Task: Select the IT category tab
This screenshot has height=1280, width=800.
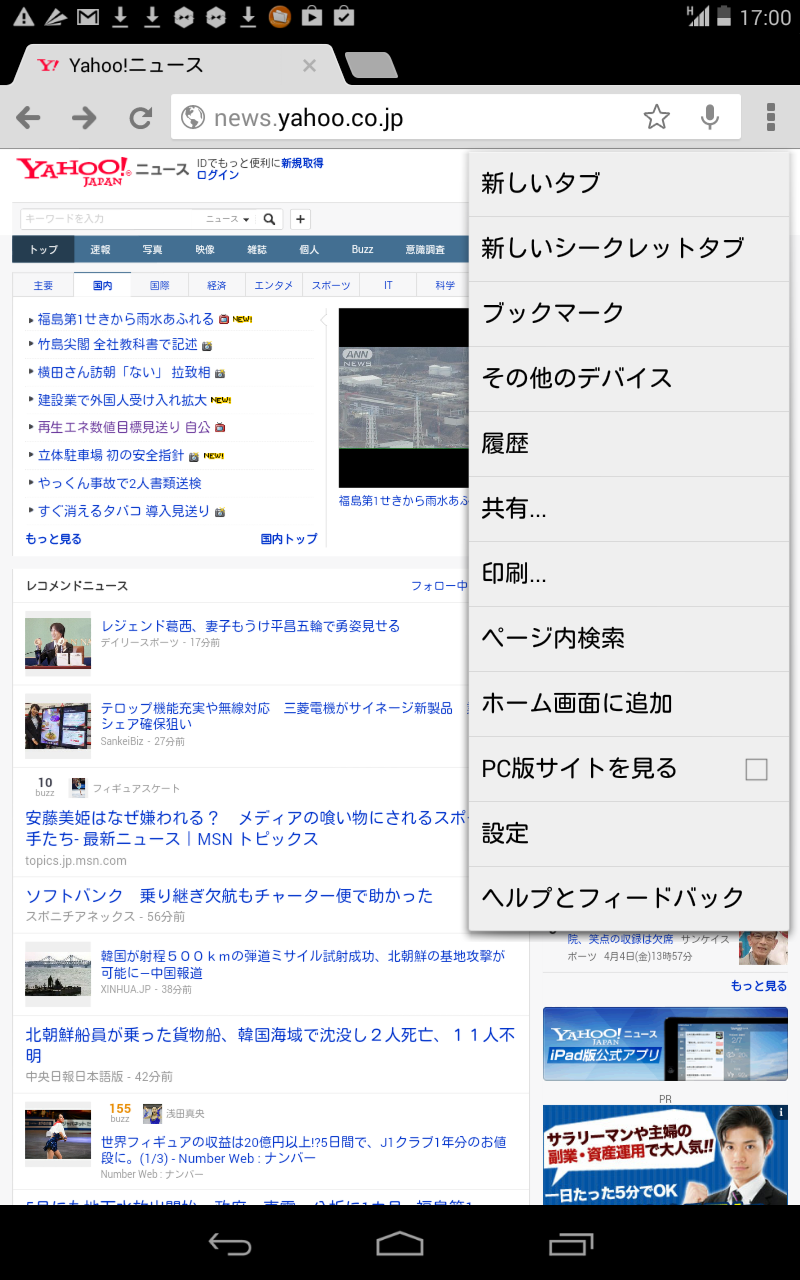Action: 388,285
